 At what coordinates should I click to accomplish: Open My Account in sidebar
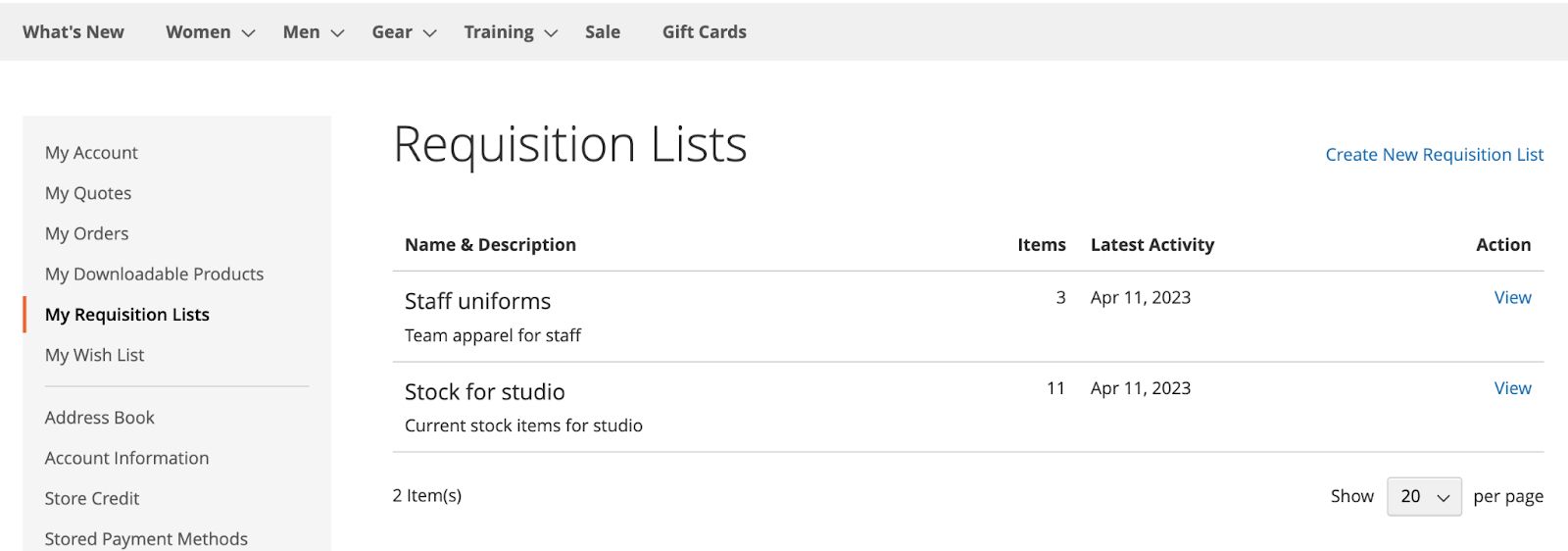(91, 153)
